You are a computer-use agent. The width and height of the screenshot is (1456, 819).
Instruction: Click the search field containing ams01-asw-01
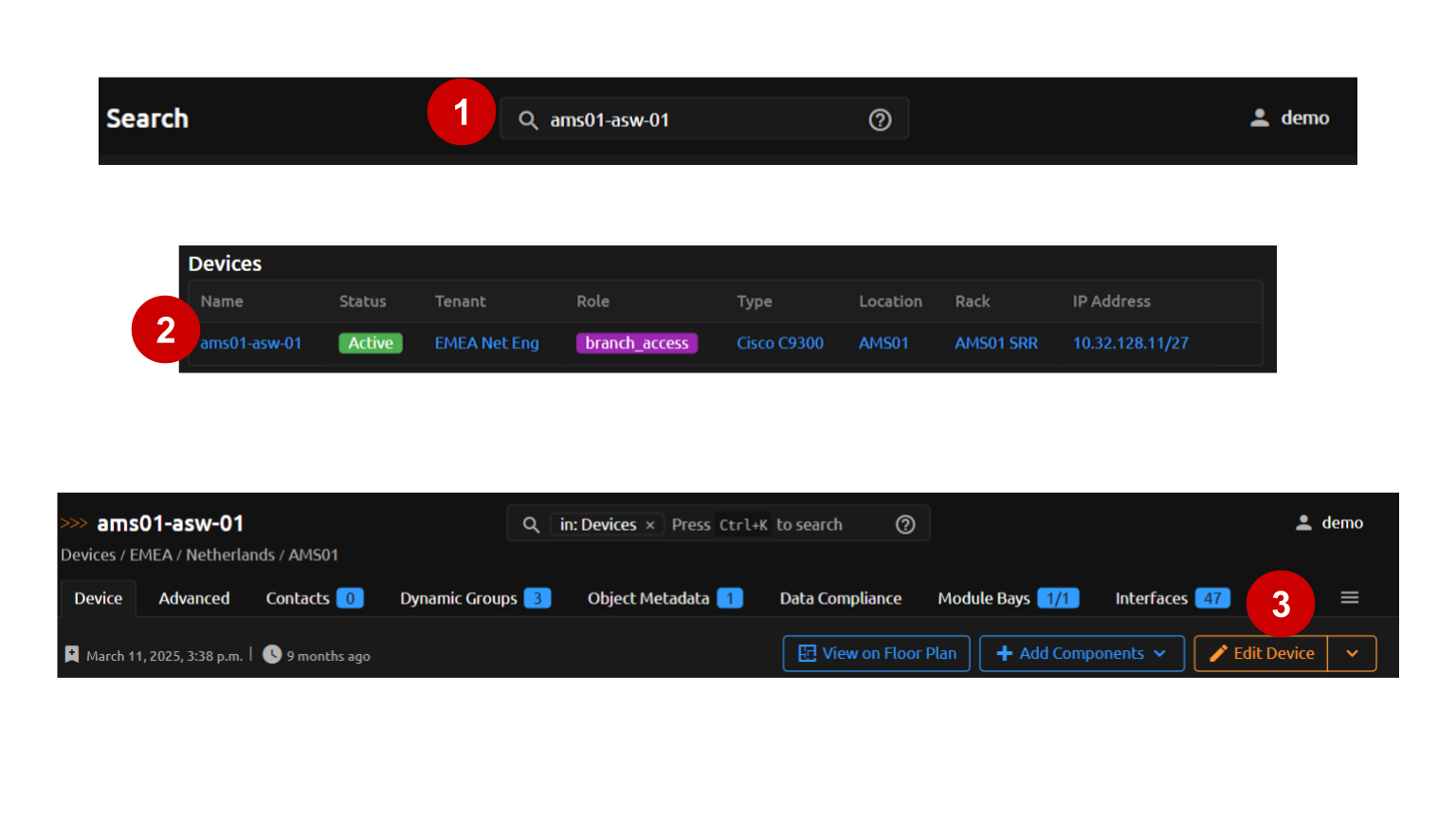(x=701, y=119)
